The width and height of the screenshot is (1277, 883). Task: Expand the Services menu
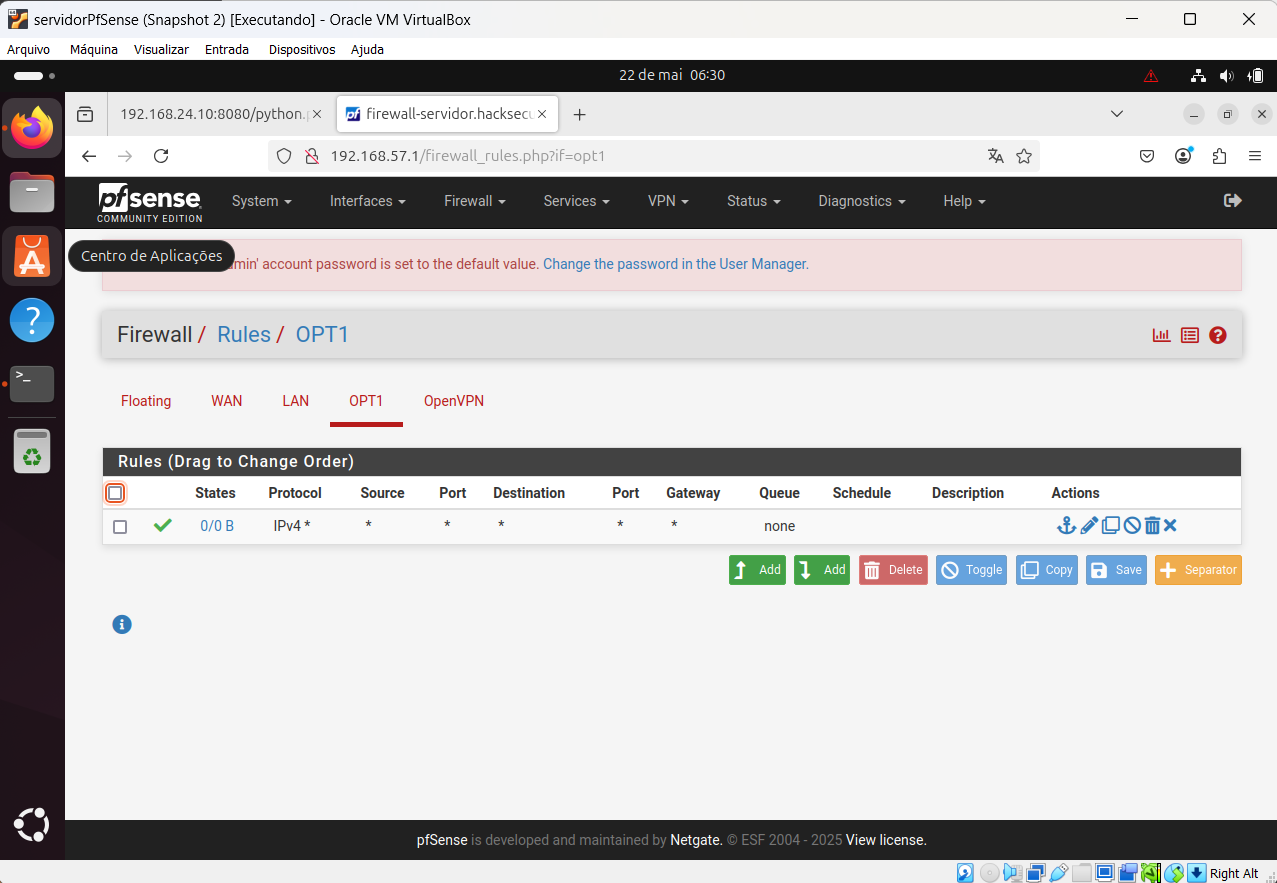(577, 201)
